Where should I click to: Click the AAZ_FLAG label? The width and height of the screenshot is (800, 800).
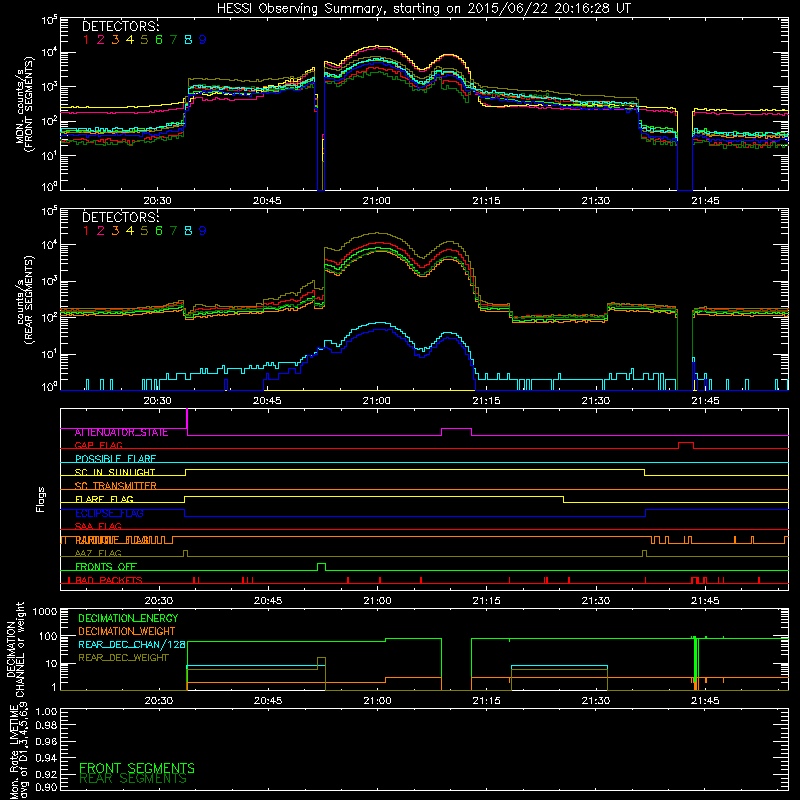click(98, 553)
